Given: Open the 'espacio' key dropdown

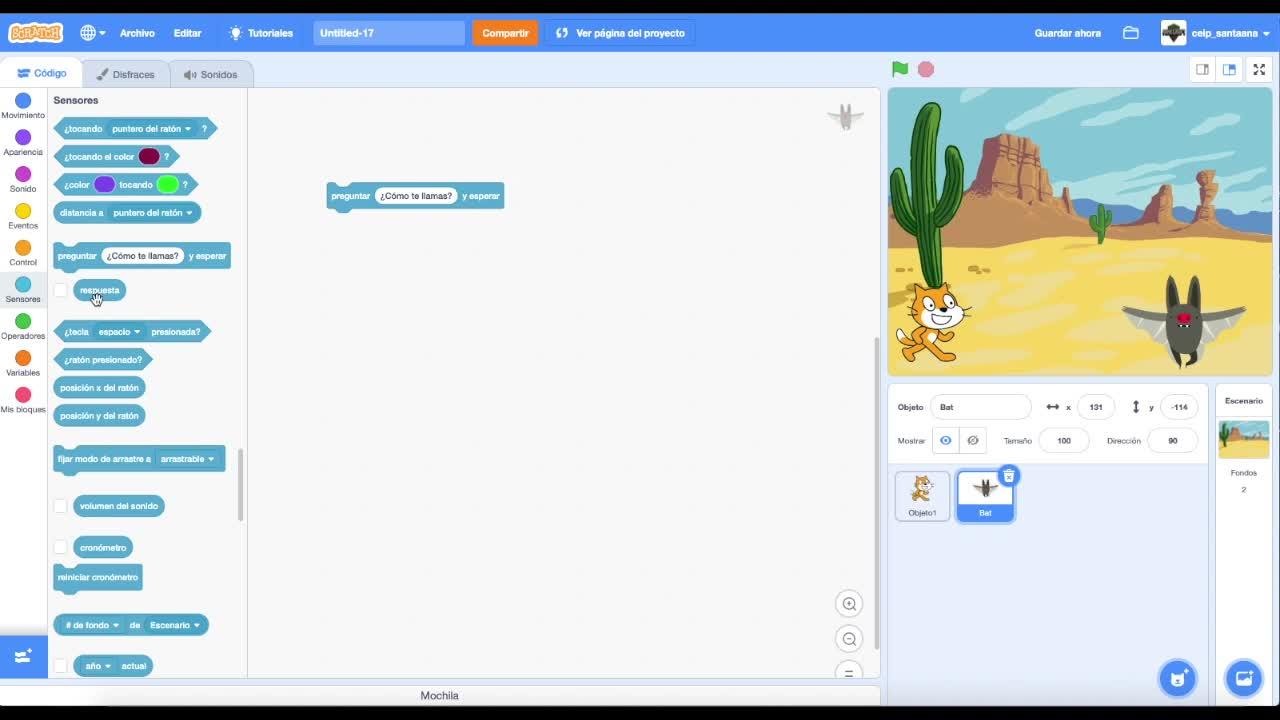Looking at the screenshot, I should click(x=119, y=332).
